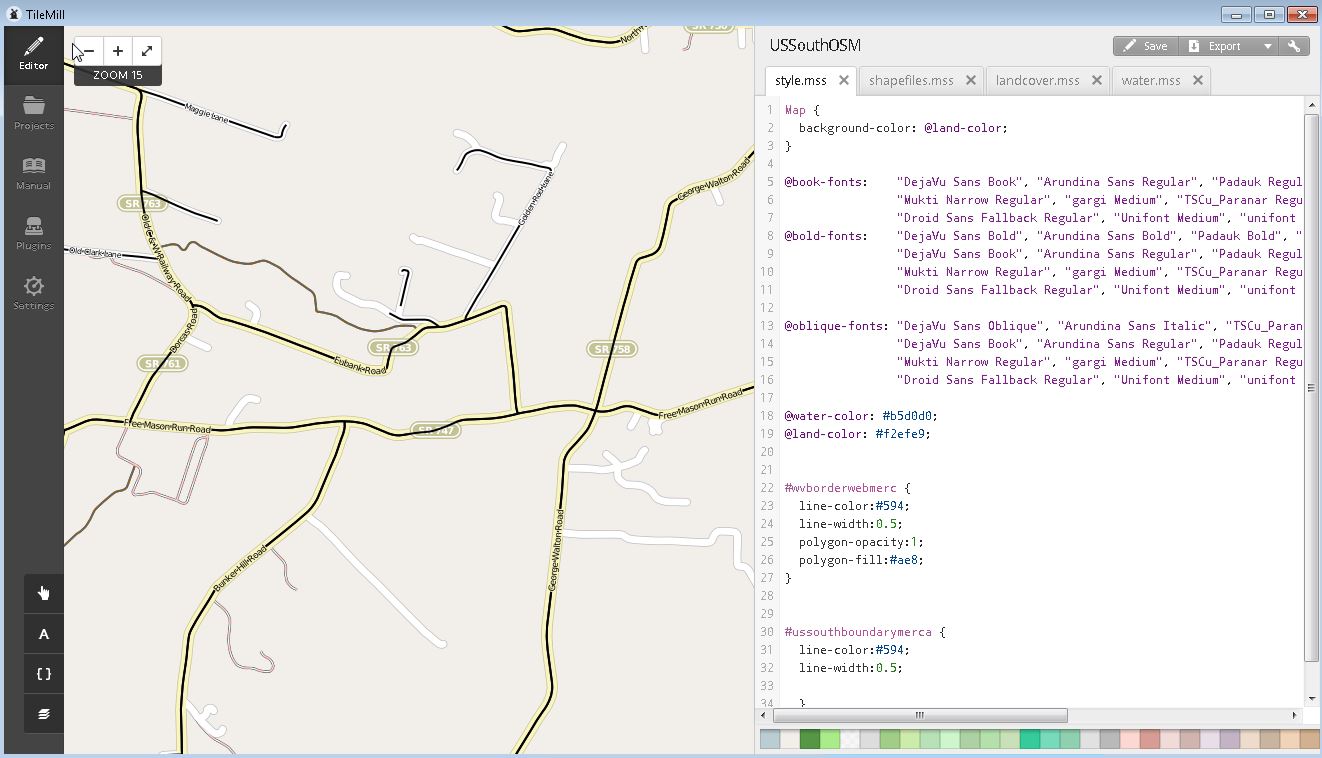Open the fonts panel (A icon)

point(44,634)
